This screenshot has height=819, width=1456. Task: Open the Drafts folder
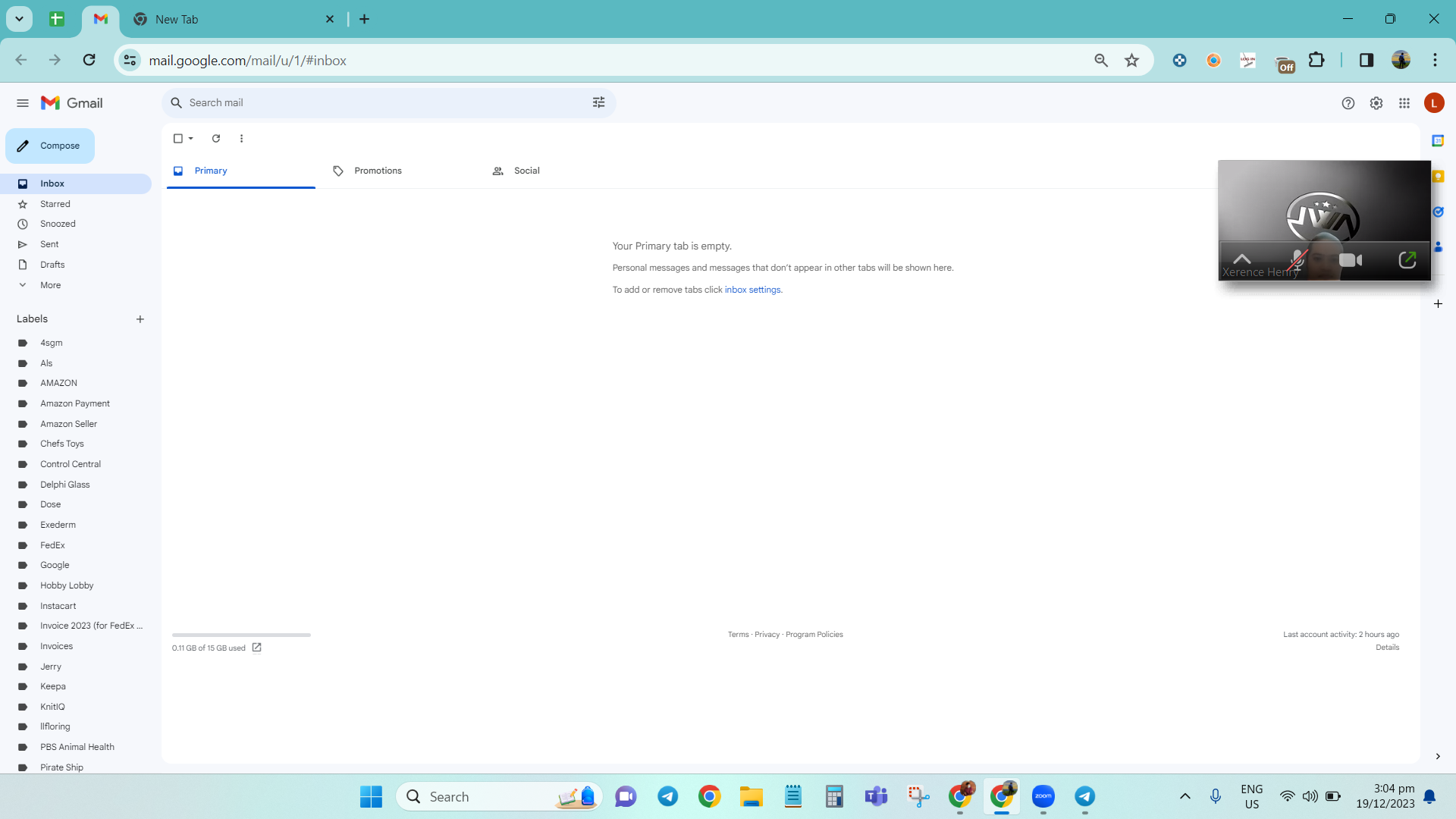pyautogui.click(x=76, y=265)
